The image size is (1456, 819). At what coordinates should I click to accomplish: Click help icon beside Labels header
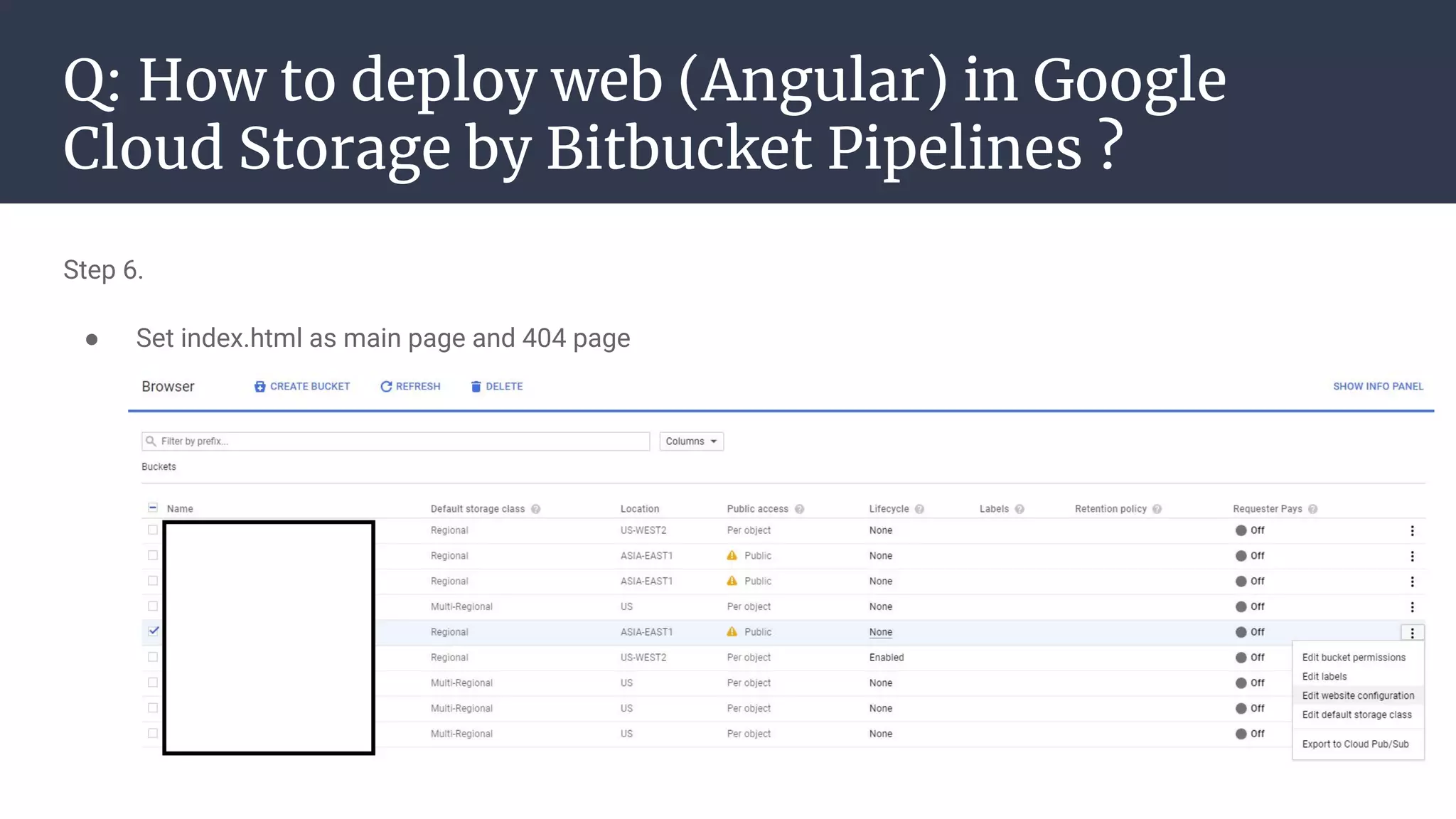point(1019,509)
